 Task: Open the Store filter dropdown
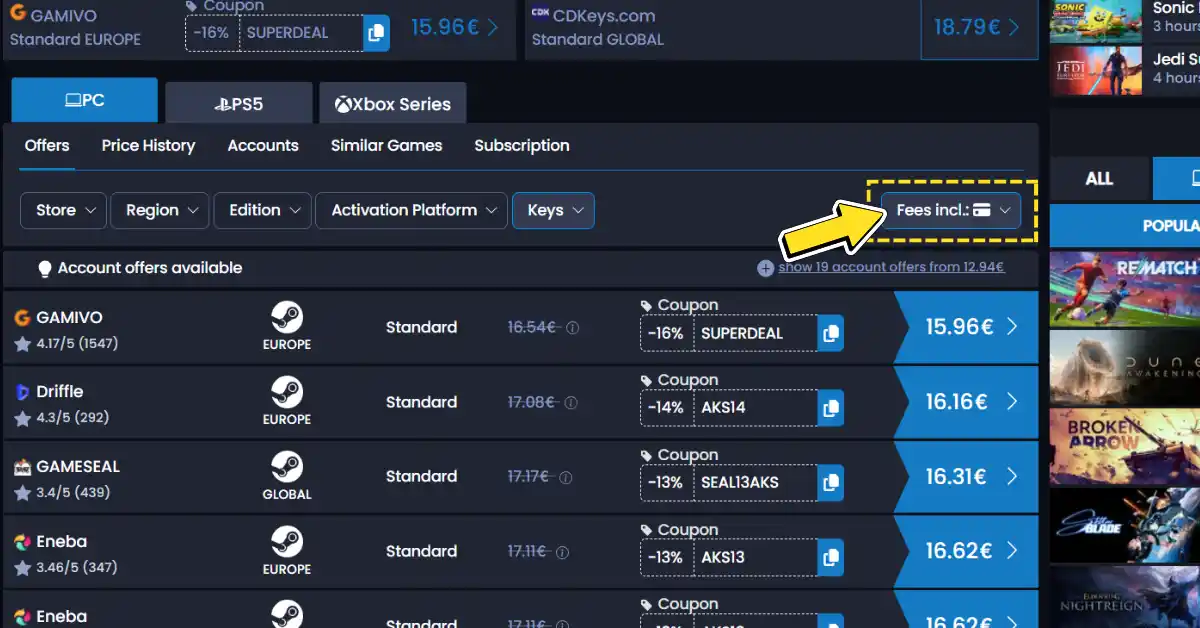tap(64, 210)
